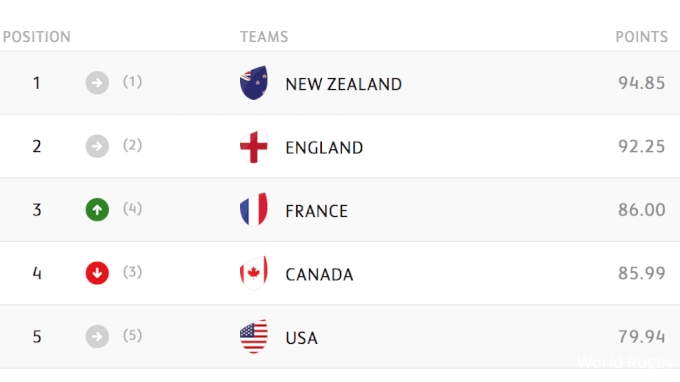The image size is (680, 382).
Task: Click New Zealand's grey unchanged arrow icon
Action: (x=97, y=83)
